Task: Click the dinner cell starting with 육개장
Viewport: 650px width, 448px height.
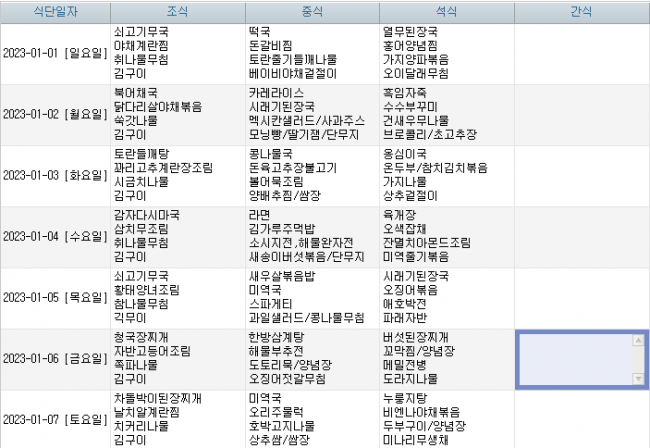Action: tap(446, 236)
